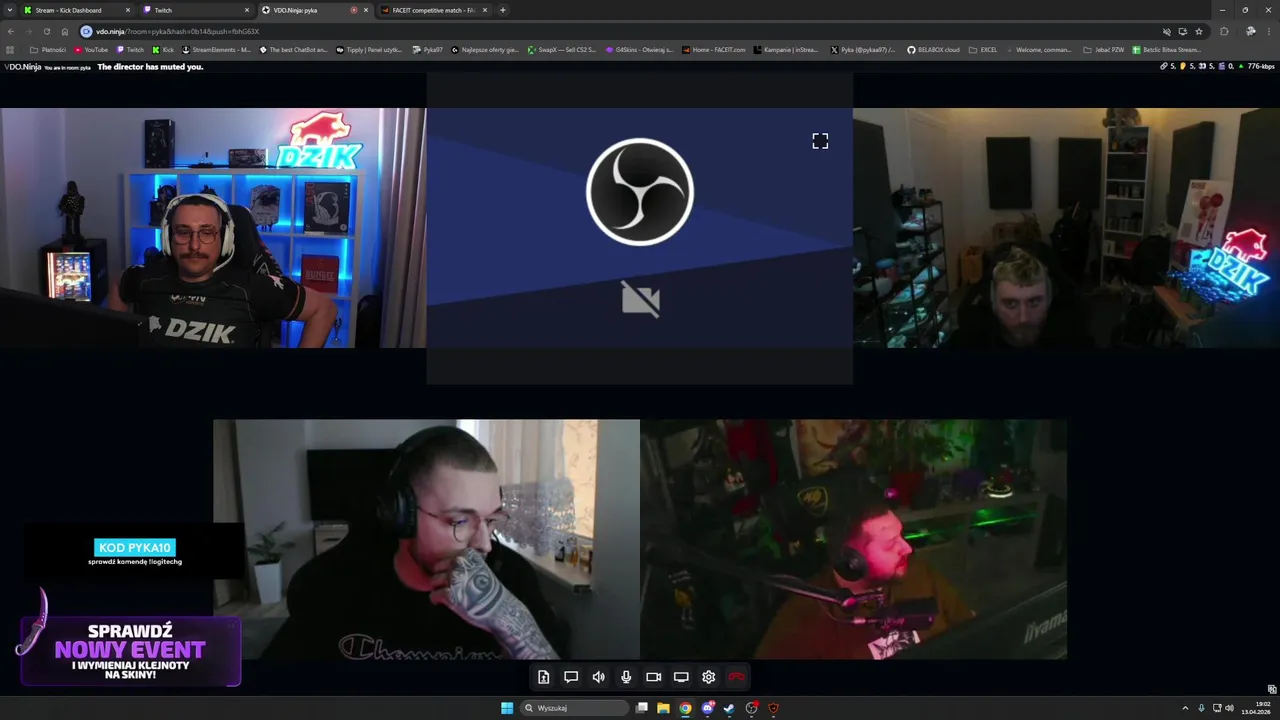Click the Windows Start button

pos(507,708)
